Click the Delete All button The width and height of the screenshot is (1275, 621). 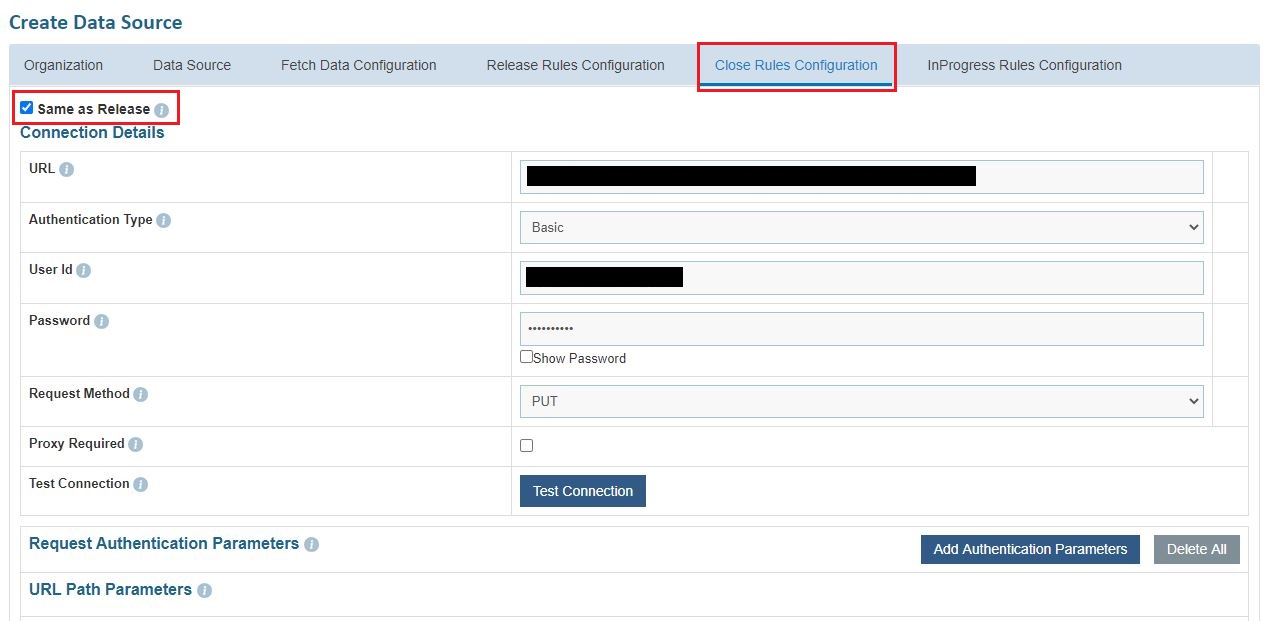click(x=1196, y=549)
